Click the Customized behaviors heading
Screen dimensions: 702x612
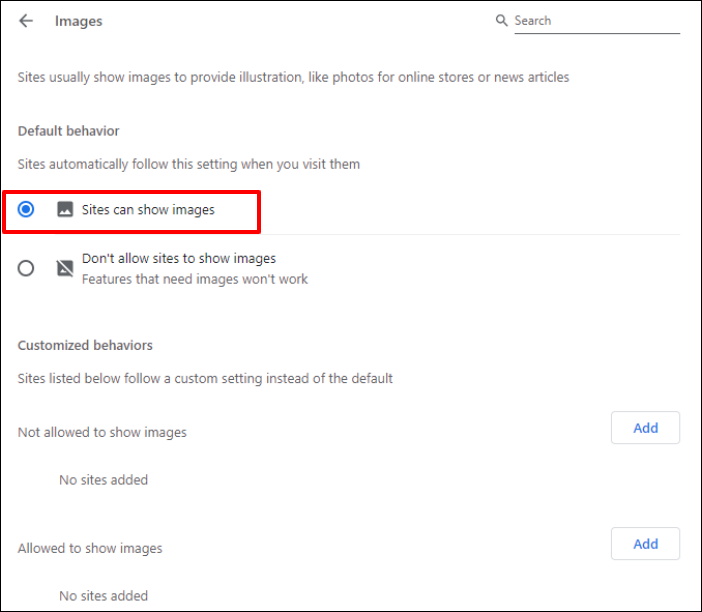pyautogui.click(x=85, y=346)
